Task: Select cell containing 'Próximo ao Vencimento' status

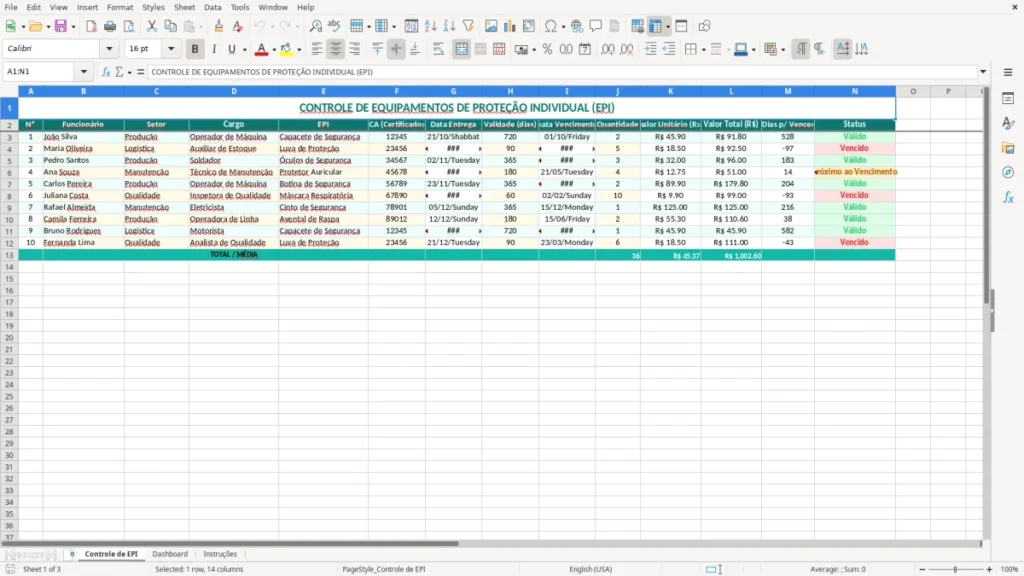Action: coord(854,172)
